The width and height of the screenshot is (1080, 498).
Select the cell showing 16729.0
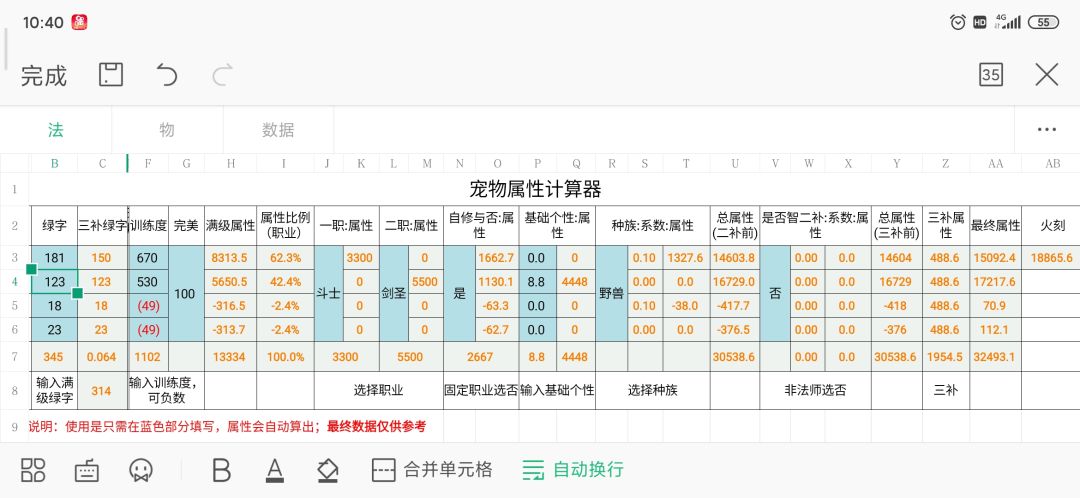point(734,282)
